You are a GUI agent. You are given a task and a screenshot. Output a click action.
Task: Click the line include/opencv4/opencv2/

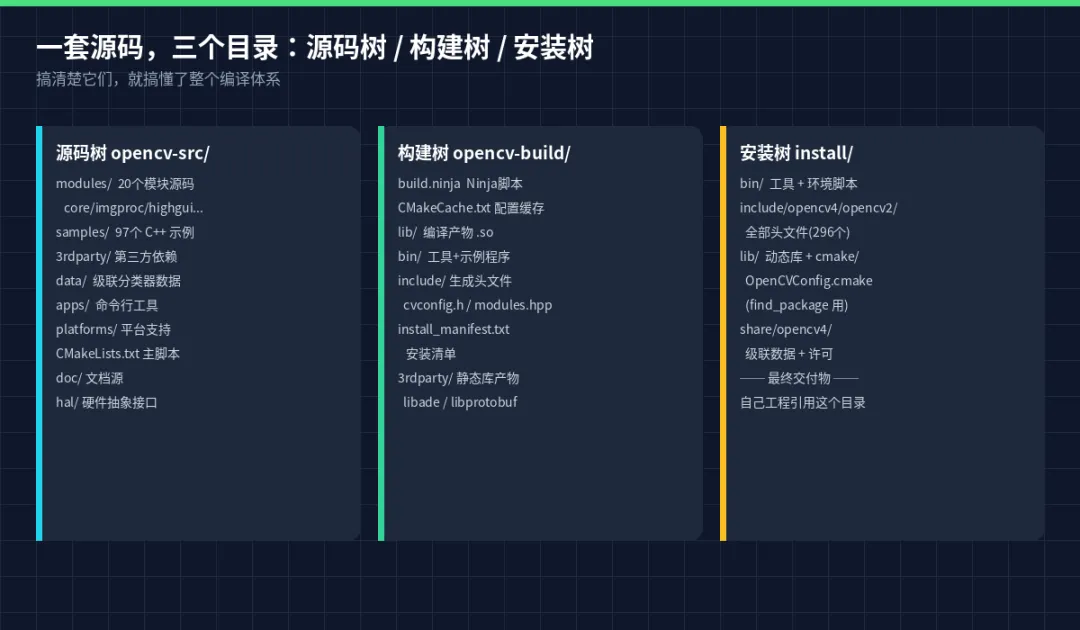818,208
